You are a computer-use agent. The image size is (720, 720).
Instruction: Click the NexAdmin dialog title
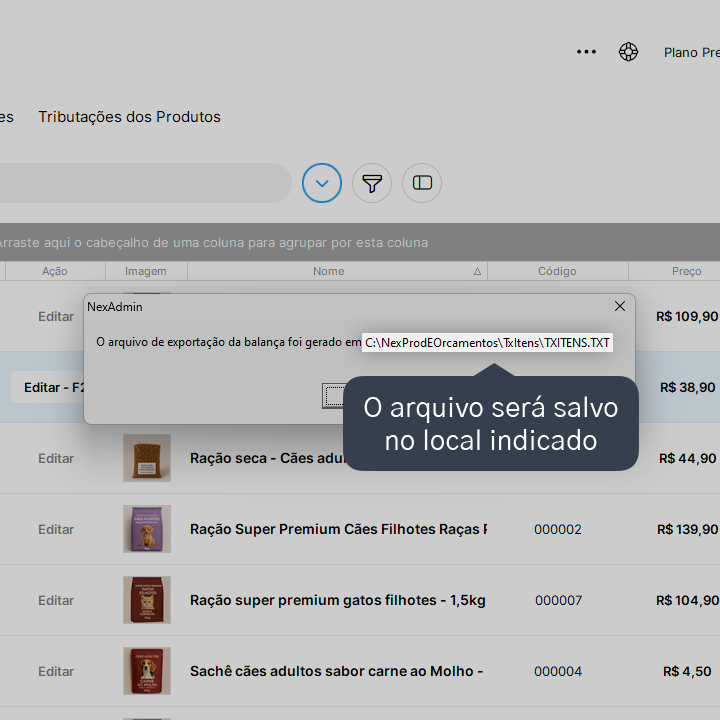115,307
